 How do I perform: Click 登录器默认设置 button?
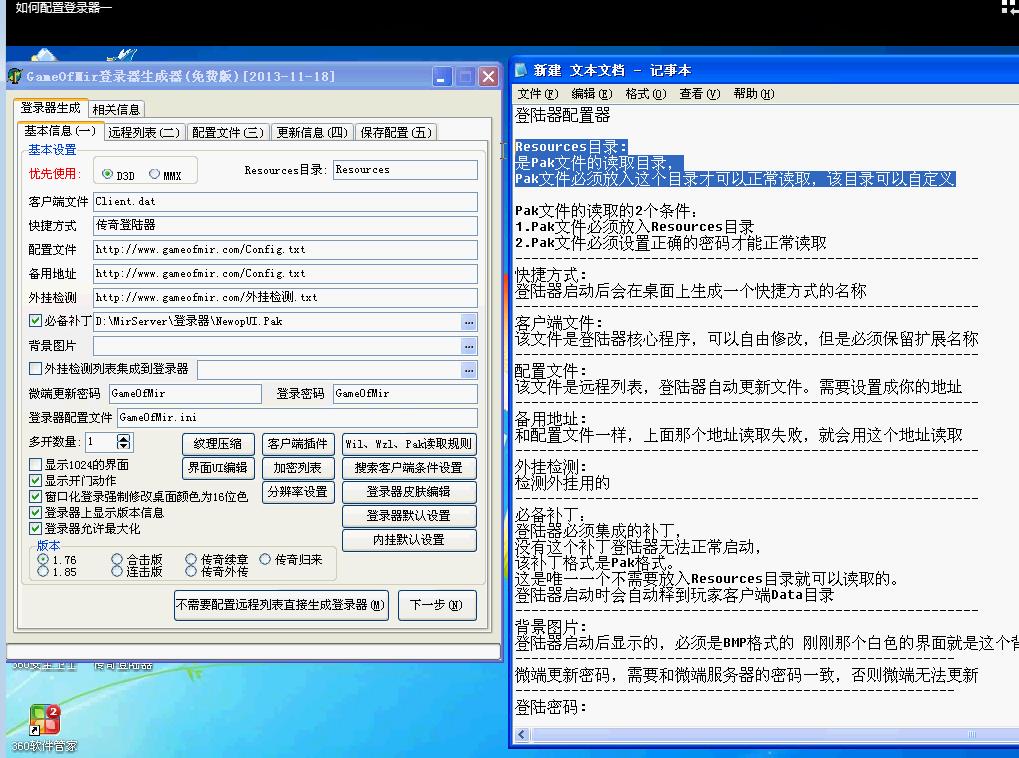tap(409, 516)
